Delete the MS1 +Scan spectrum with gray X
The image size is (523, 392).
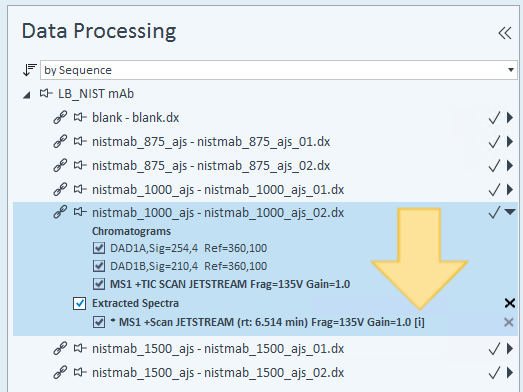click(509, 322)
